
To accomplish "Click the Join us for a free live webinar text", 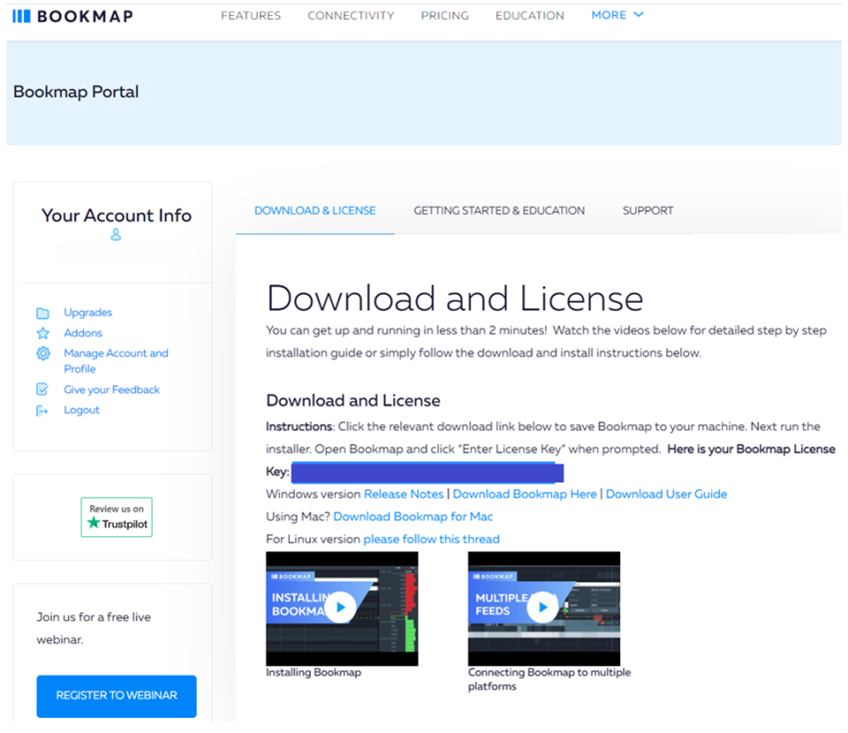I will point(94,628).
